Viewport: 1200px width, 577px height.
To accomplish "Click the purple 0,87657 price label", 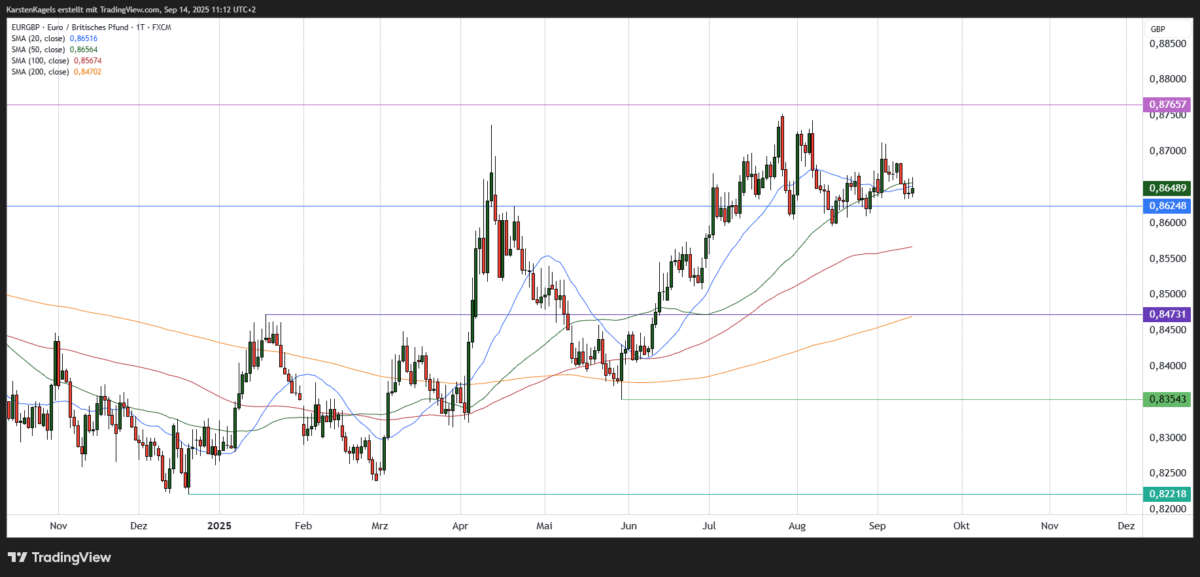I will pyautogui.click(x=1167, y=104).
